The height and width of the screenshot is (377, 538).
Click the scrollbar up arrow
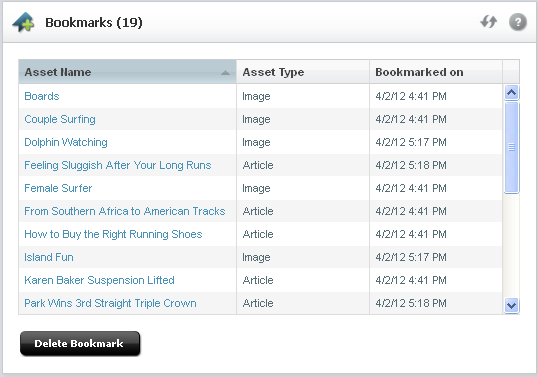tap(512, 93)
